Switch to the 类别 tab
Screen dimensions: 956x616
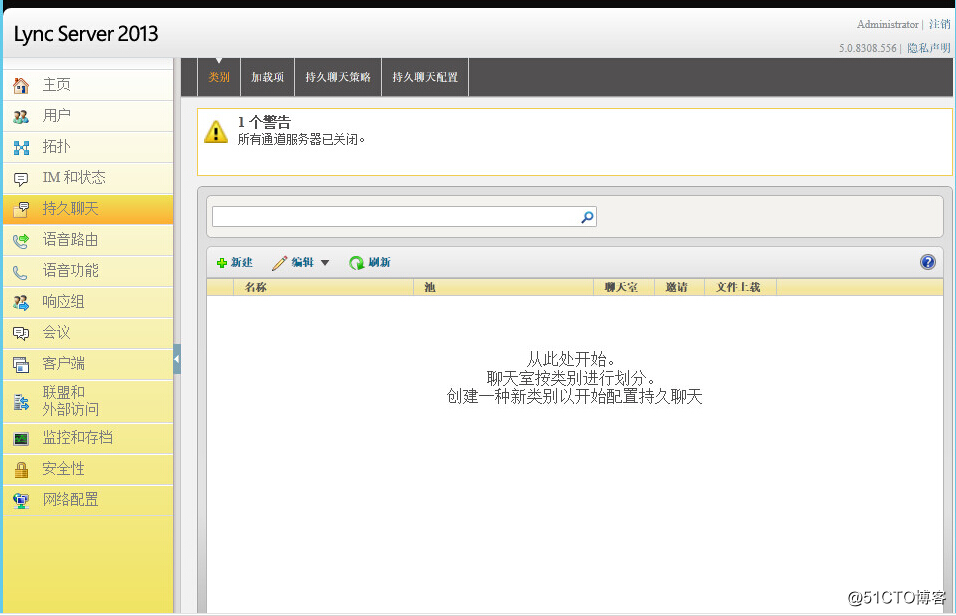219,77
